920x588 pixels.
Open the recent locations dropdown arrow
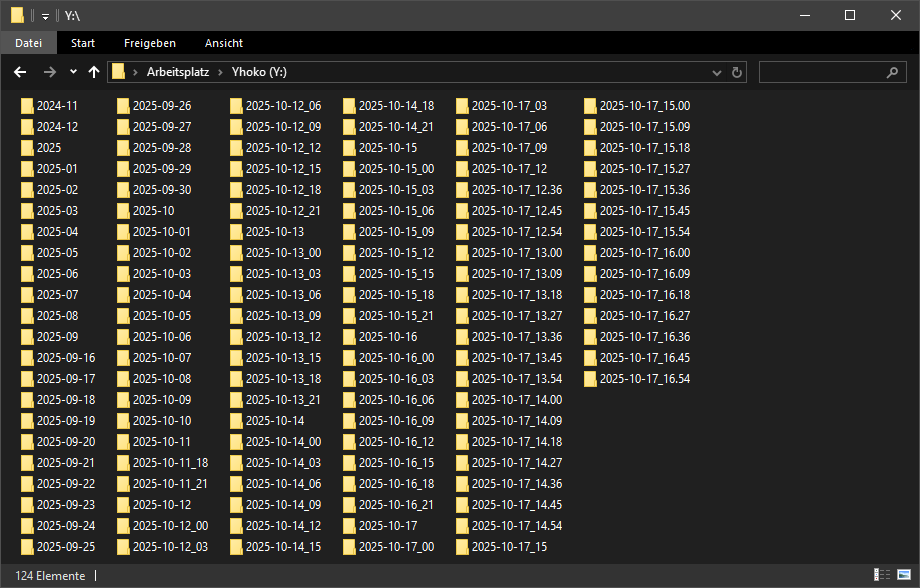tap(73, 72)
